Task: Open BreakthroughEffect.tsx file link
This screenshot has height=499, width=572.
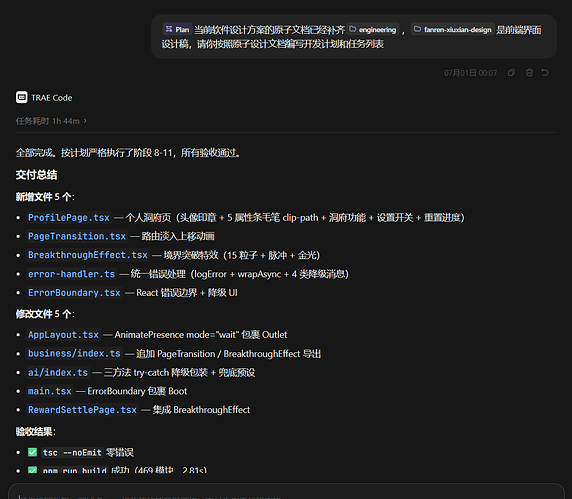Action: (x=88, y=255)
